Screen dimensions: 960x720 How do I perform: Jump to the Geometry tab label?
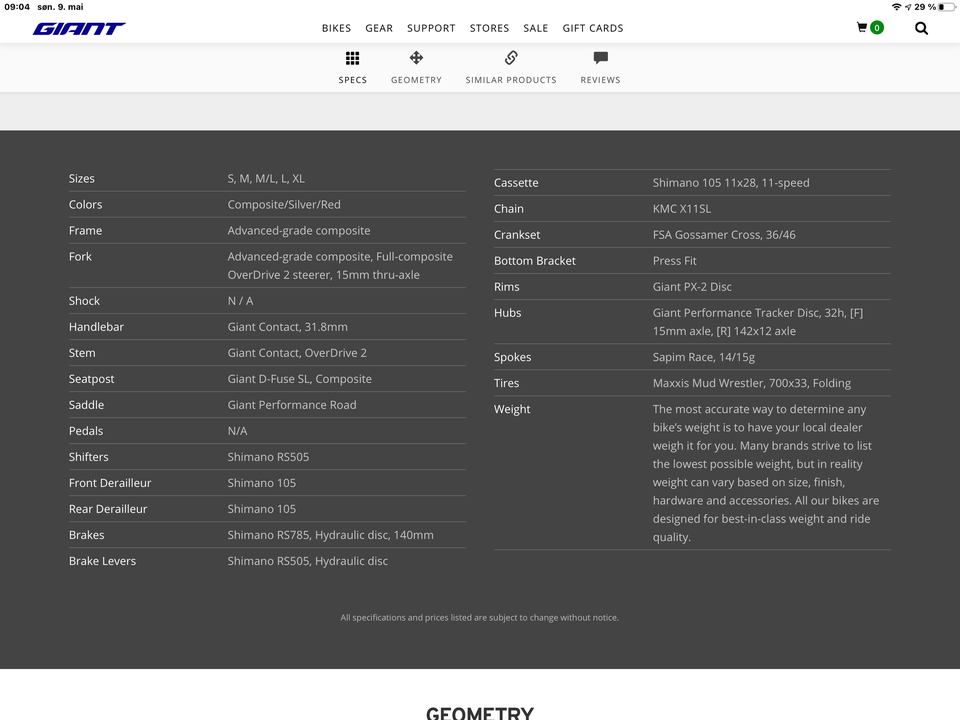pos(416,80)
